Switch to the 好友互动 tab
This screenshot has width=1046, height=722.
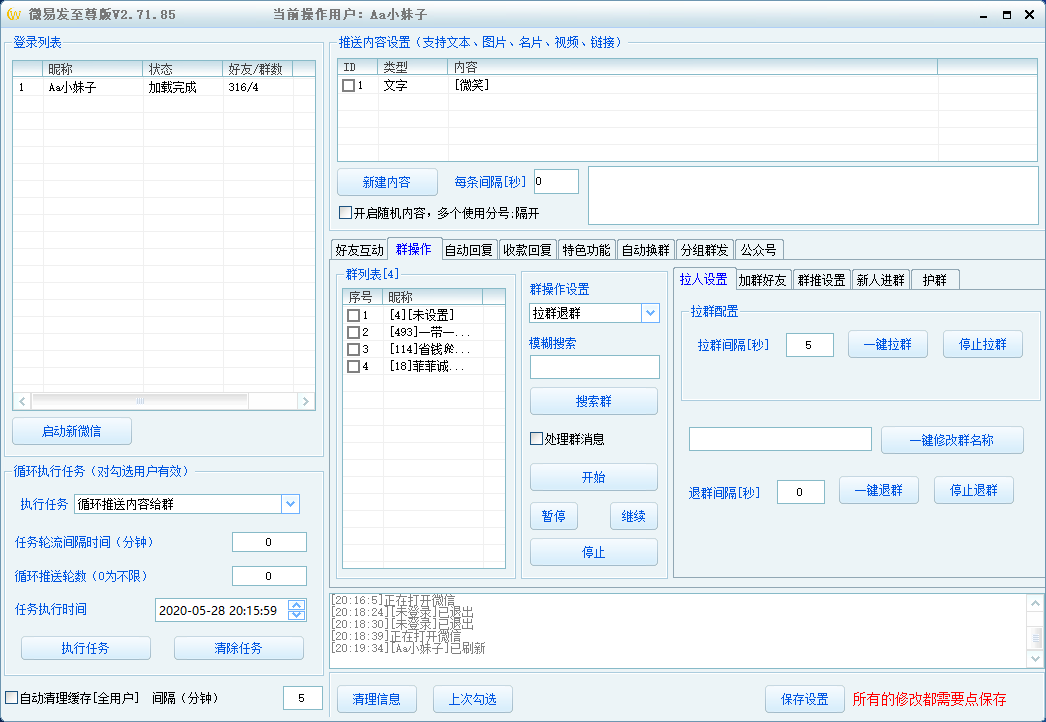(359, 250)
